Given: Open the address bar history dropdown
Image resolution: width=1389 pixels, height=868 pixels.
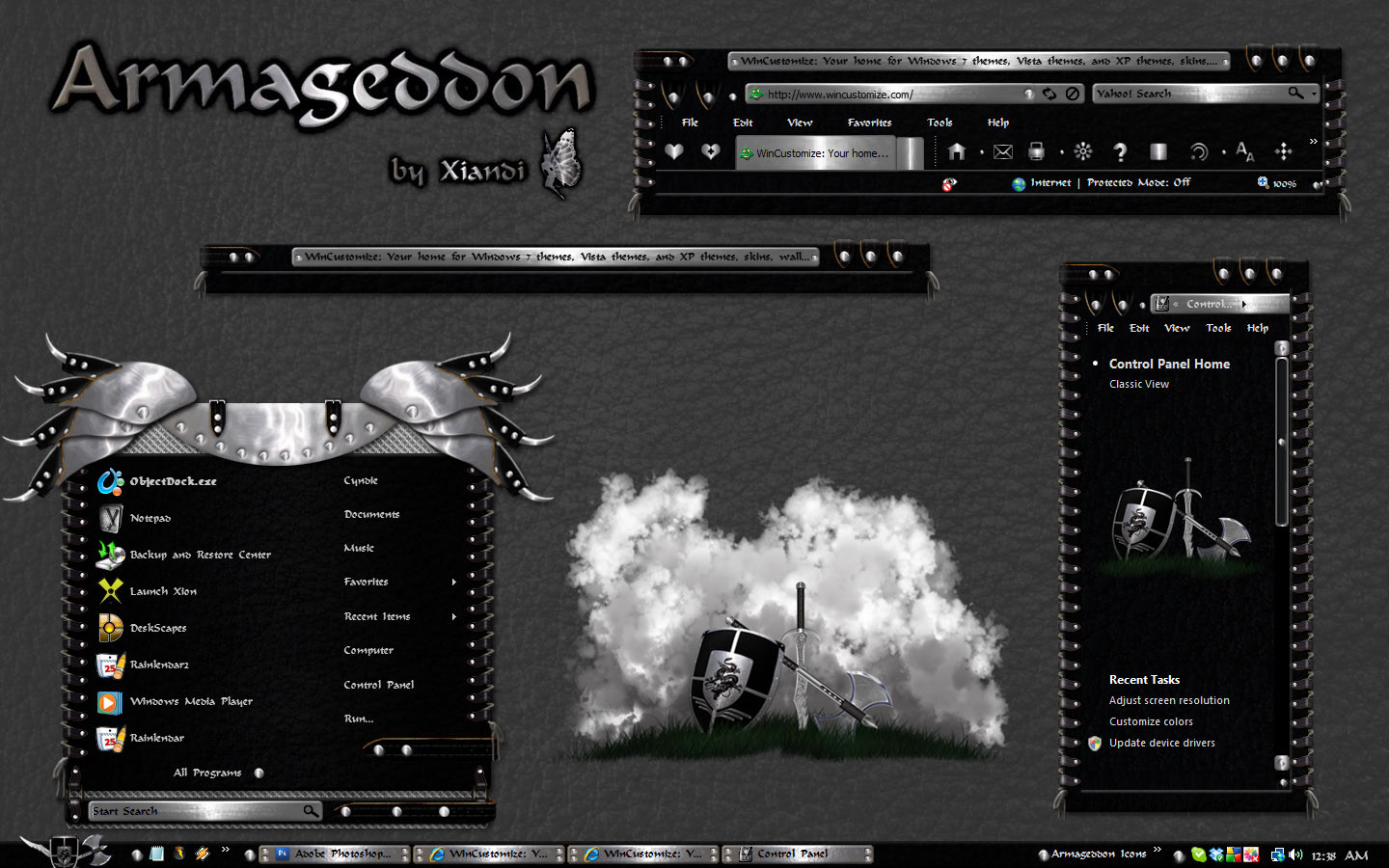Looking at the screenshot, I should pyautogui.click(x=1028, y=94).
